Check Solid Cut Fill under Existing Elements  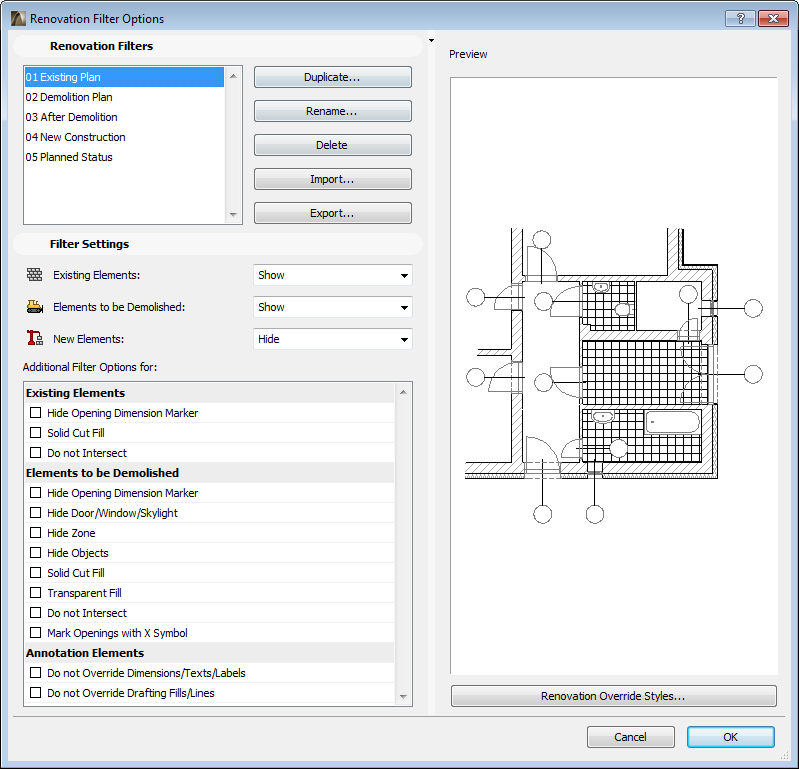36,433
